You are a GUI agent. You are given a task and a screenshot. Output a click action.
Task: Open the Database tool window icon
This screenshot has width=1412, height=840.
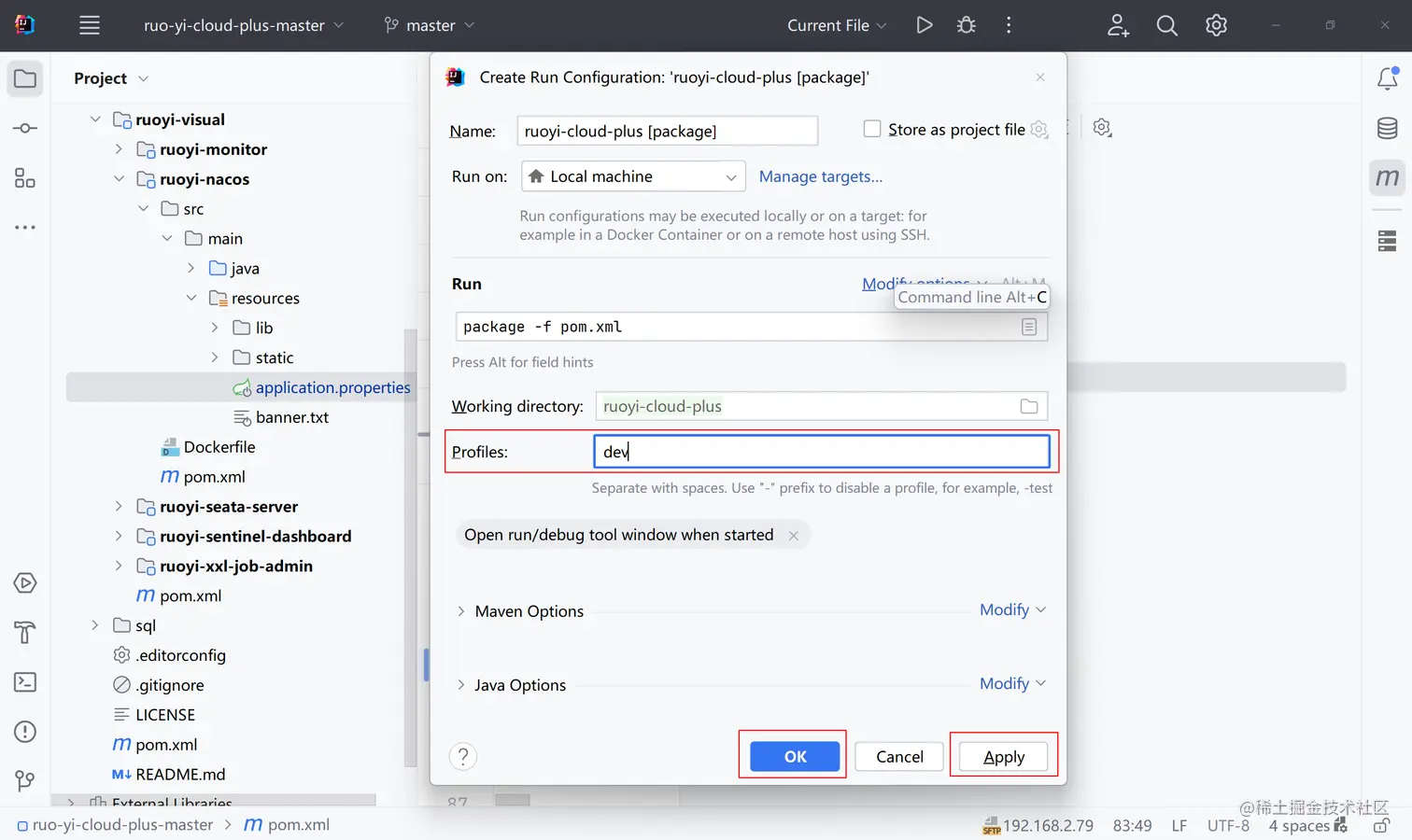[1388, 128]
